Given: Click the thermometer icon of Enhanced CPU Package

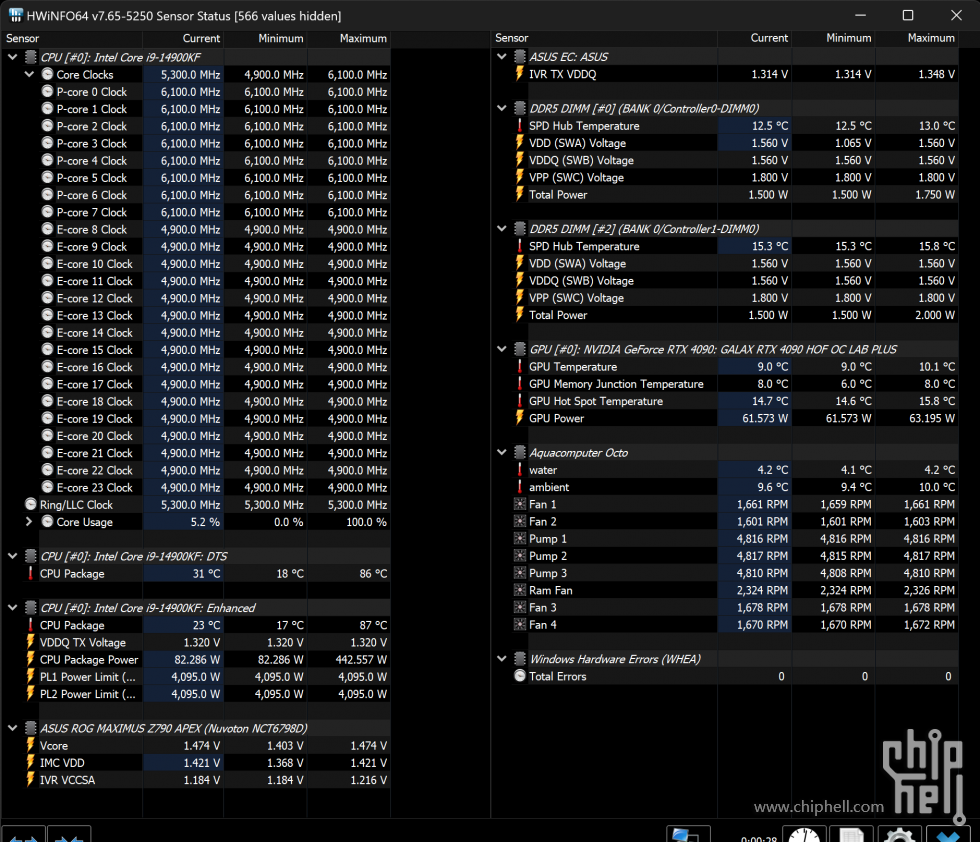Looking at the screenshot, I should pos(30,624).
